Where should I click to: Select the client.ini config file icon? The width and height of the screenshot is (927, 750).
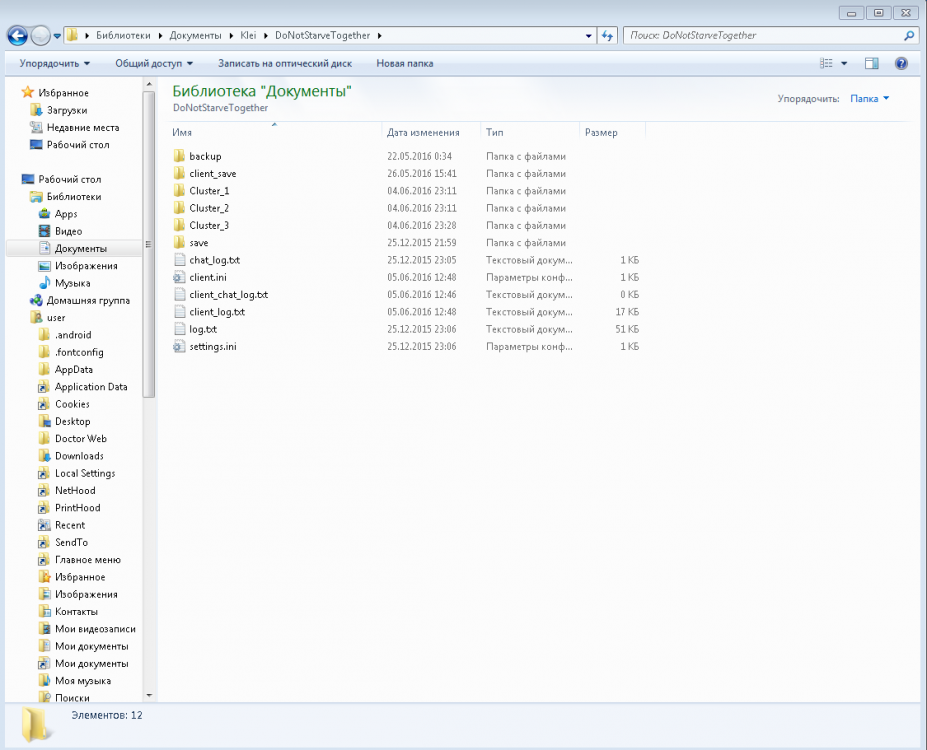pyautogui.click(x=179, y=277)
